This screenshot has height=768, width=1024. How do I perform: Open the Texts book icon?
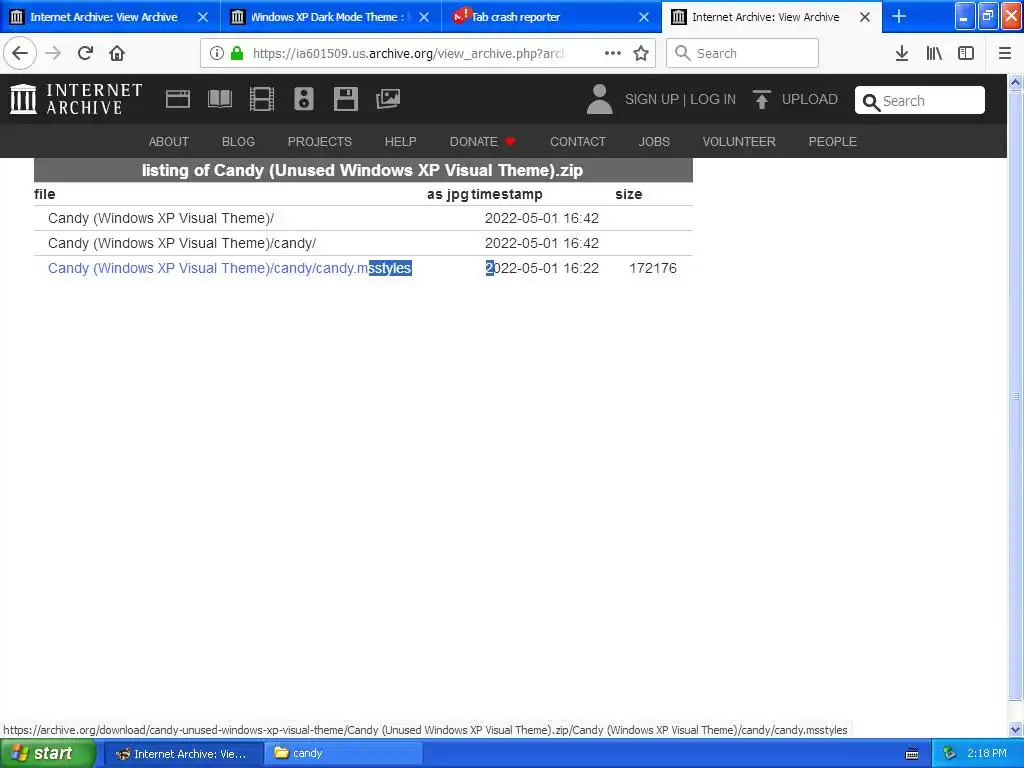tap(219, 99)
